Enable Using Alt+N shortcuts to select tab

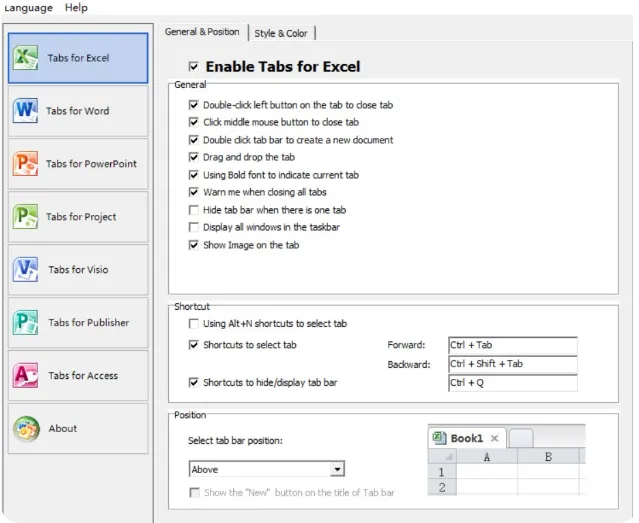coord(194,324)
